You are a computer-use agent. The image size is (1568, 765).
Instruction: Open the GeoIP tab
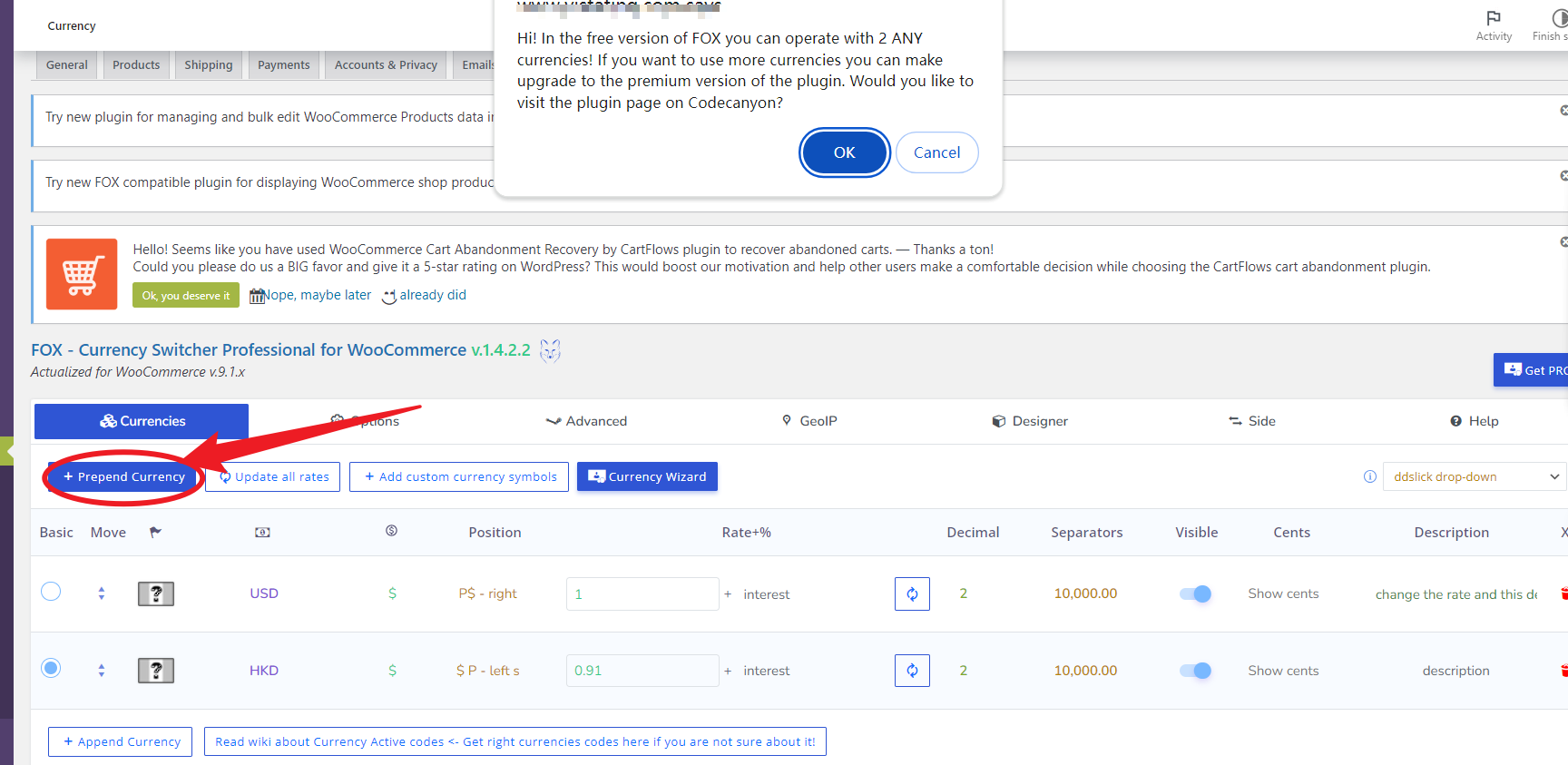point(809,421)
